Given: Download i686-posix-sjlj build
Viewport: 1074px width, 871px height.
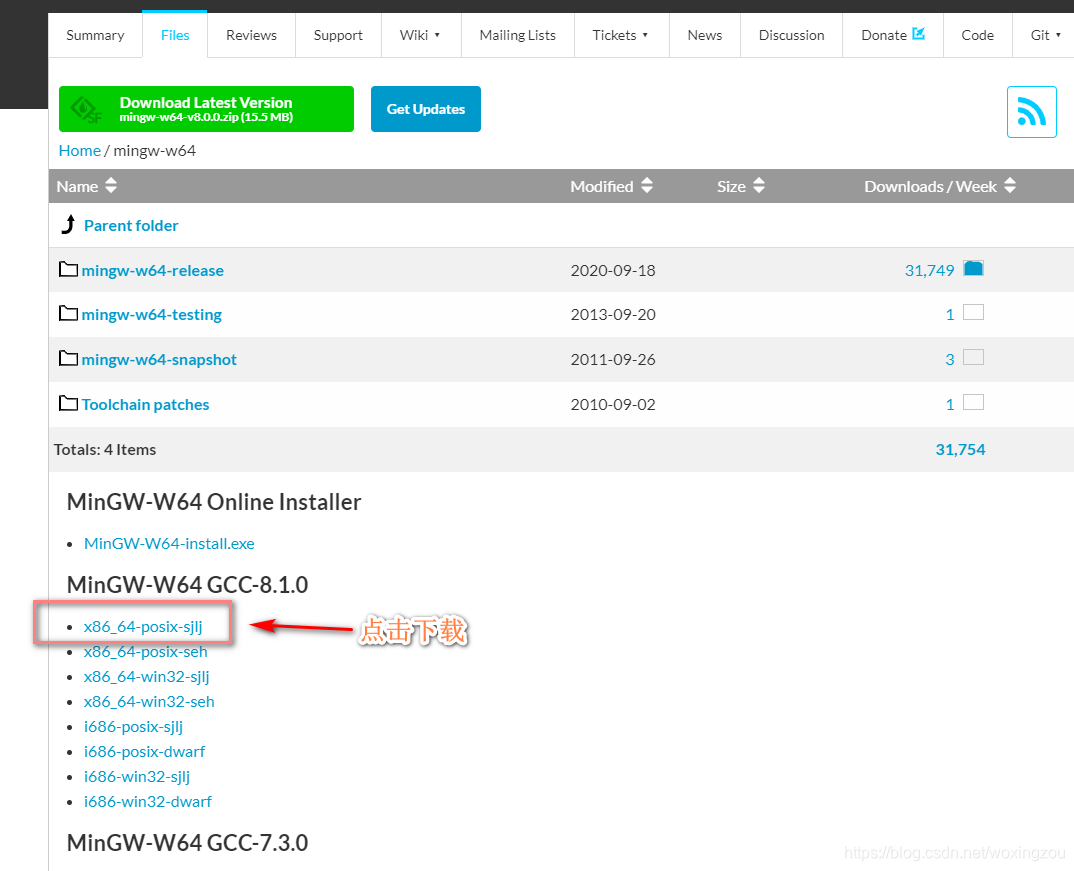Looking at the screenshot, I should click(133, 727).
